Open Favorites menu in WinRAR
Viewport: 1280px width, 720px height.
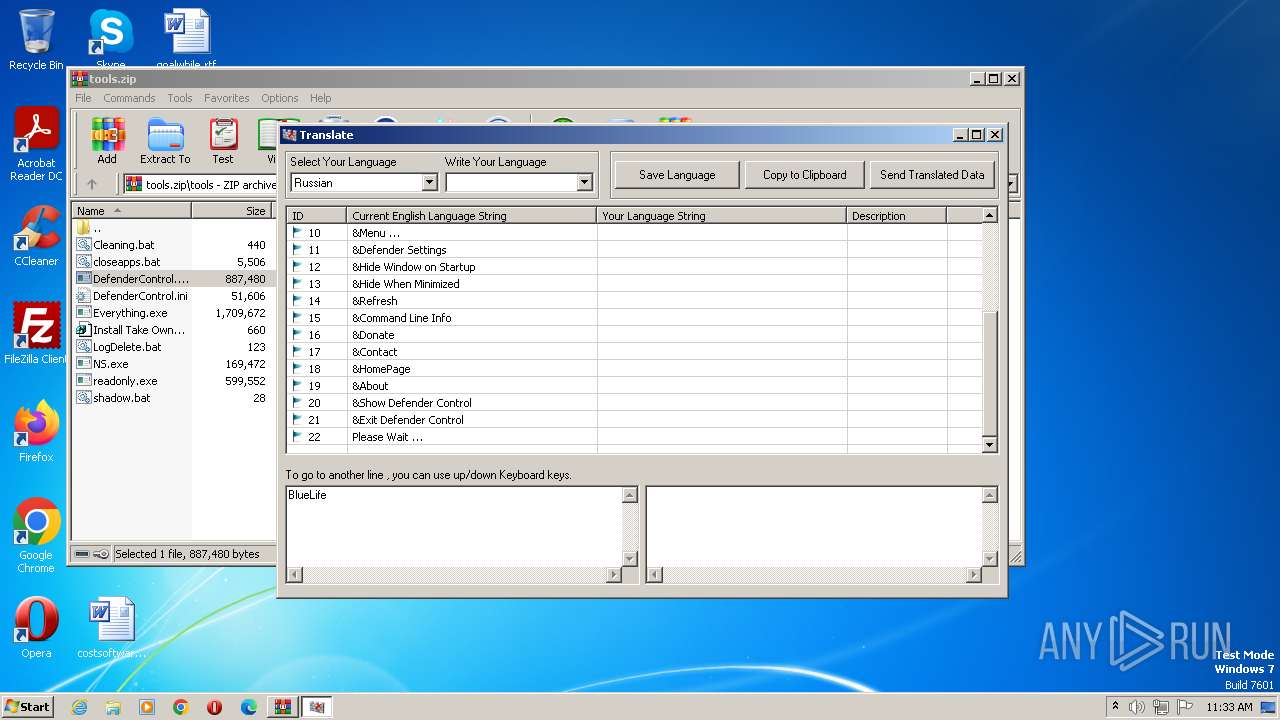227,98
